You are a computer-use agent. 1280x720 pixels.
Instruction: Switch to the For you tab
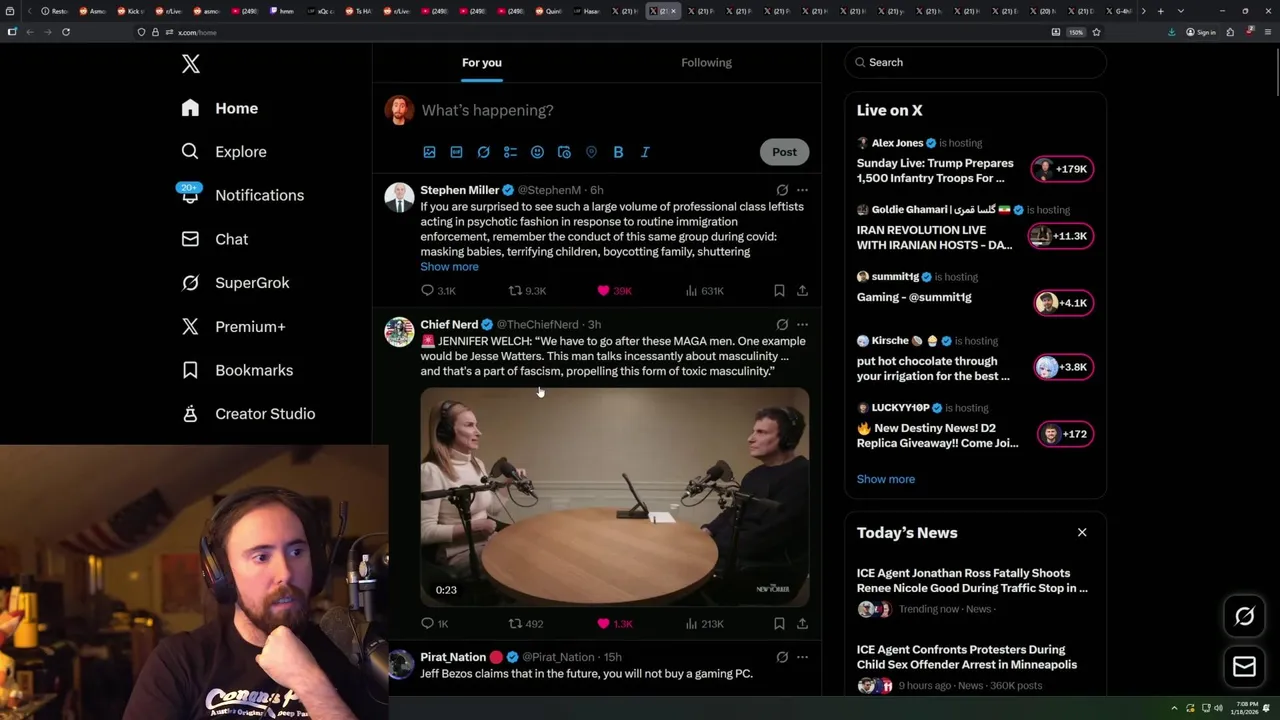point(482,62)
